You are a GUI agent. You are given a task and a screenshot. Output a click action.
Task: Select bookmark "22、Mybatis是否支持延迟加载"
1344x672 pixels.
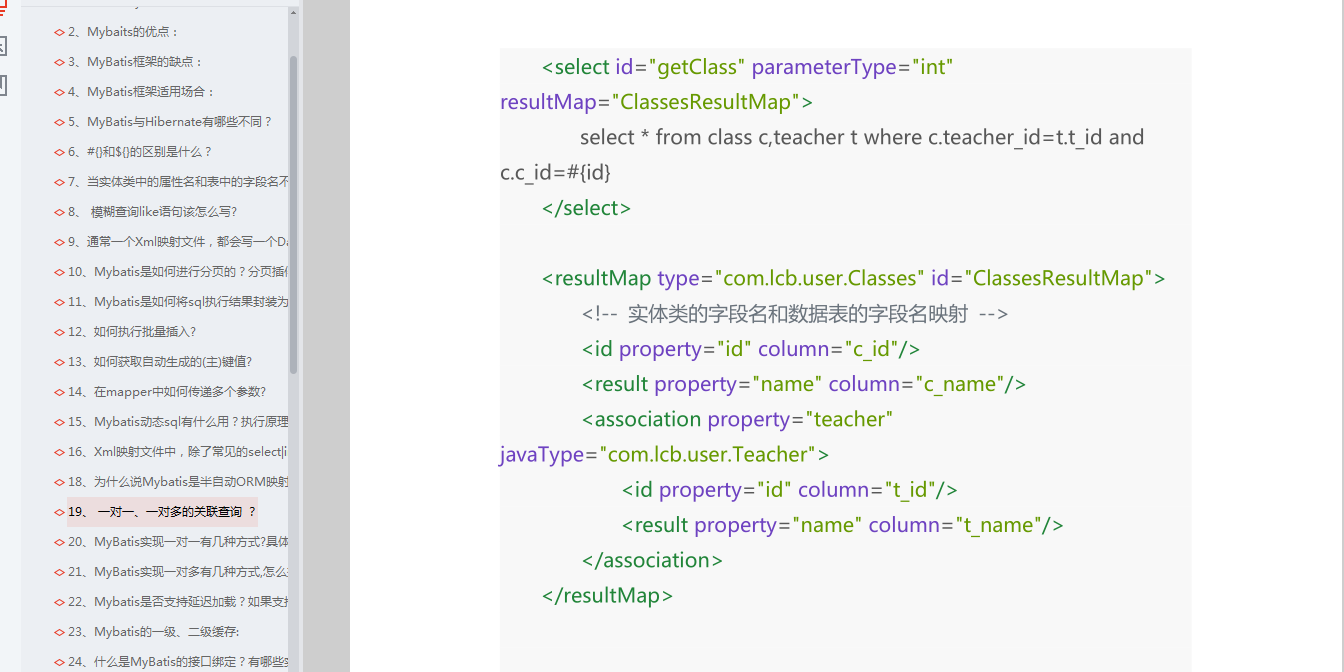pos(178,602)
